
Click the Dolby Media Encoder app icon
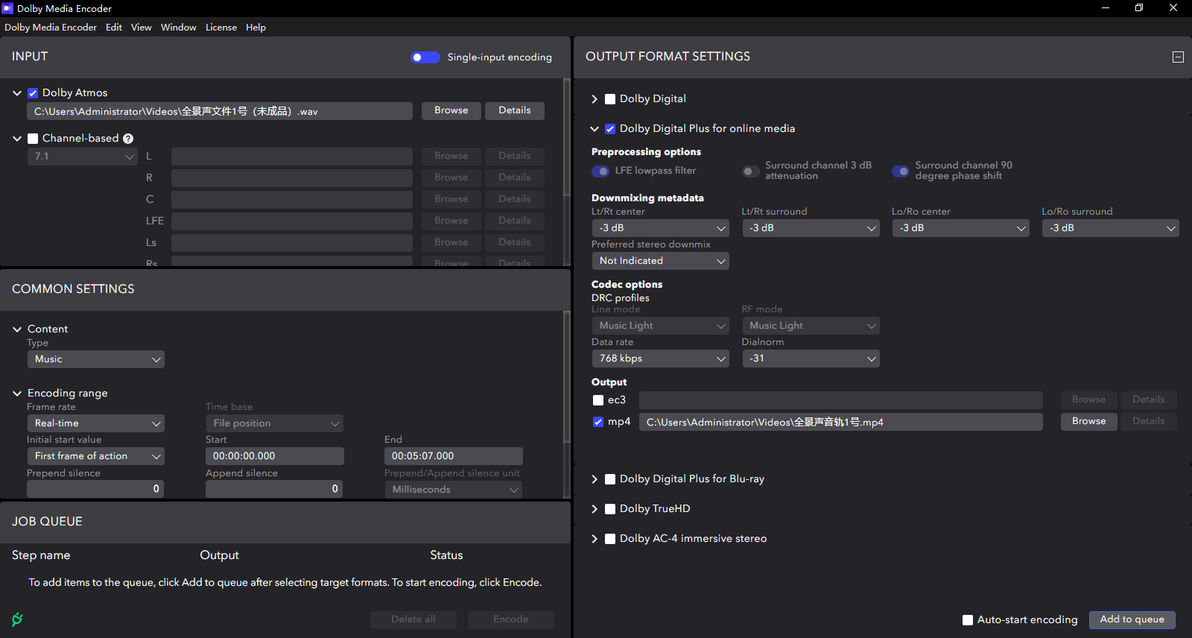(8, 8)
